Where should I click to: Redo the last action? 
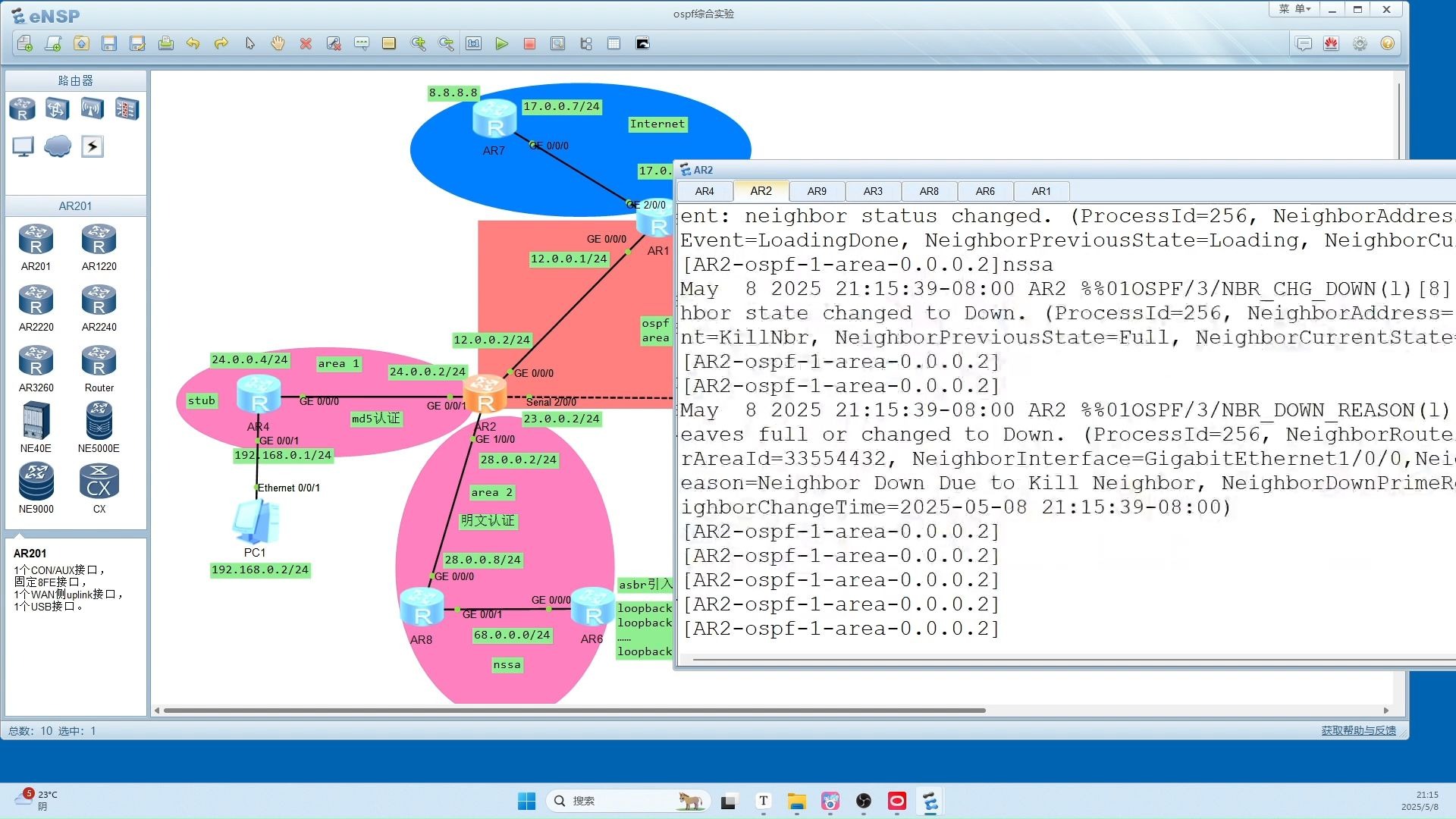point(221,44)
